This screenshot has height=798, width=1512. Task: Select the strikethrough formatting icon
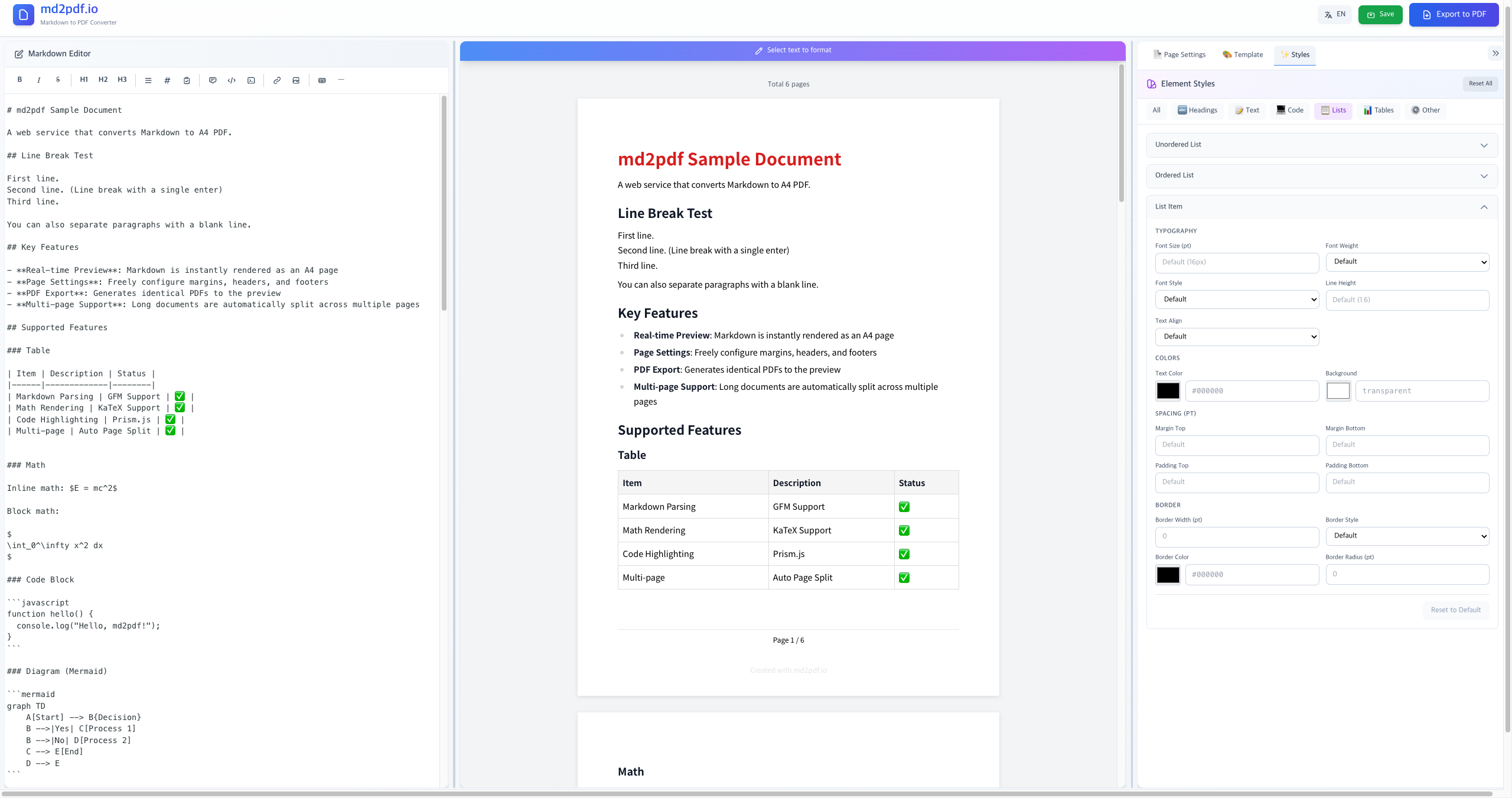point(57,80)
